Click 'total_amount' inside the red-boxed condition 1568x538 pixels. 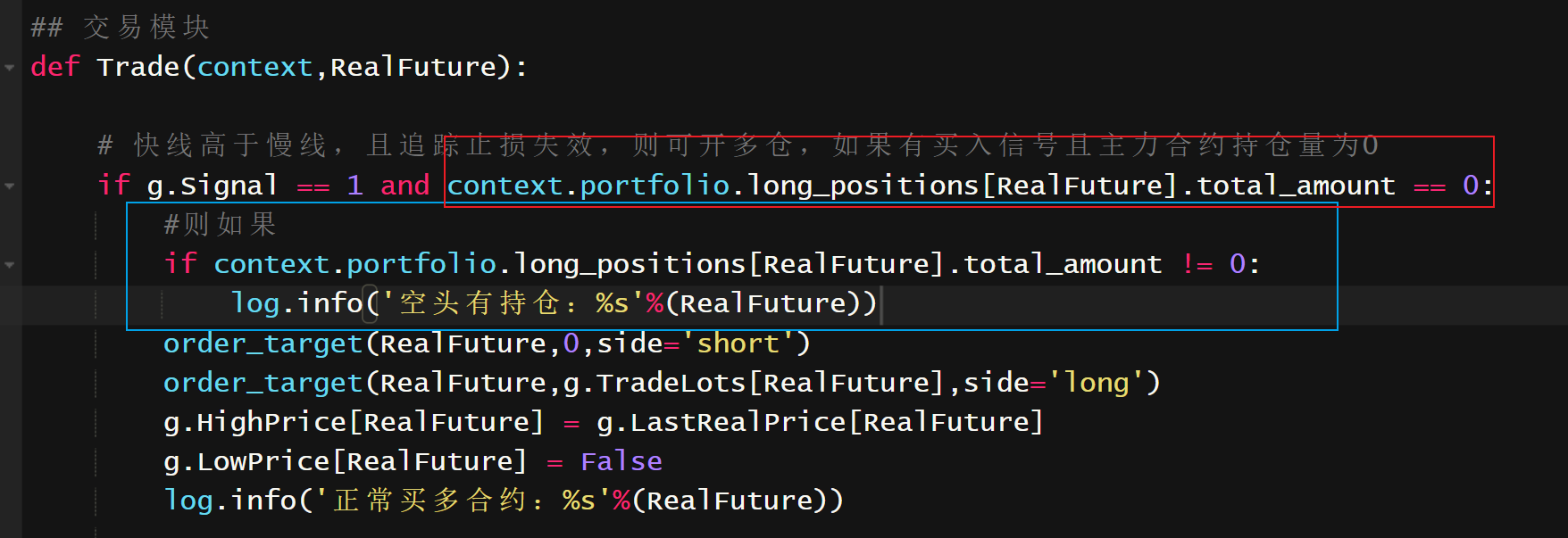pos(1295,186)
